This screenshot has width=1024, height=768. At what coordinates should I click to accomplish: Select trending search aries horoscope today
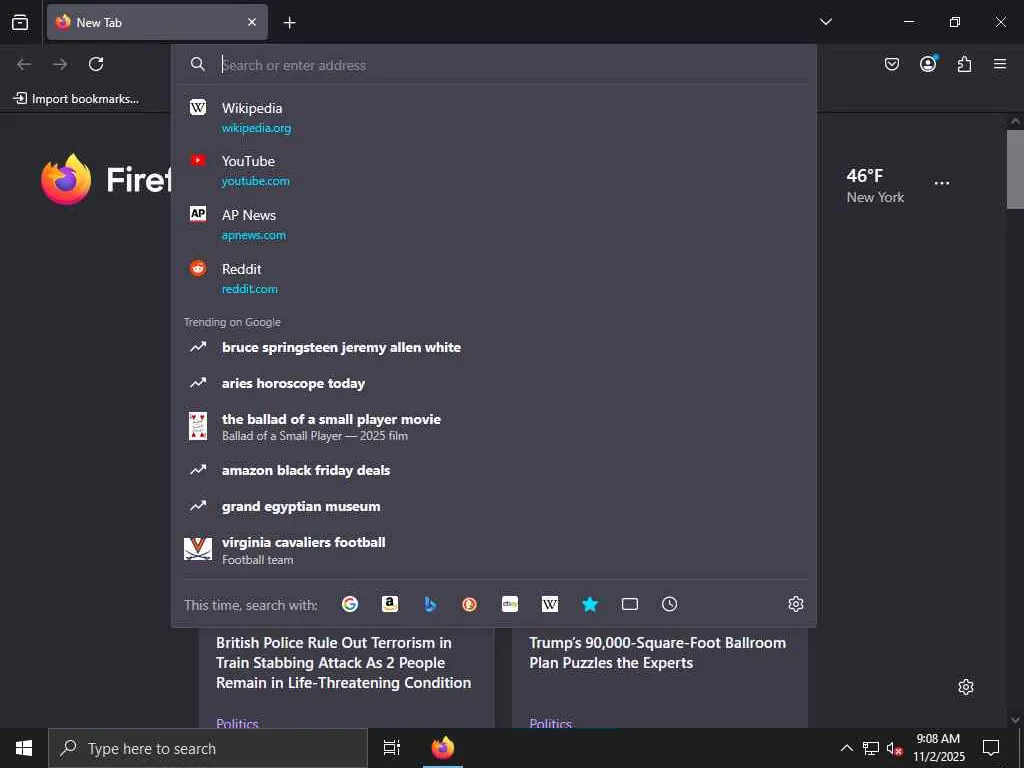tap(494, 383)
